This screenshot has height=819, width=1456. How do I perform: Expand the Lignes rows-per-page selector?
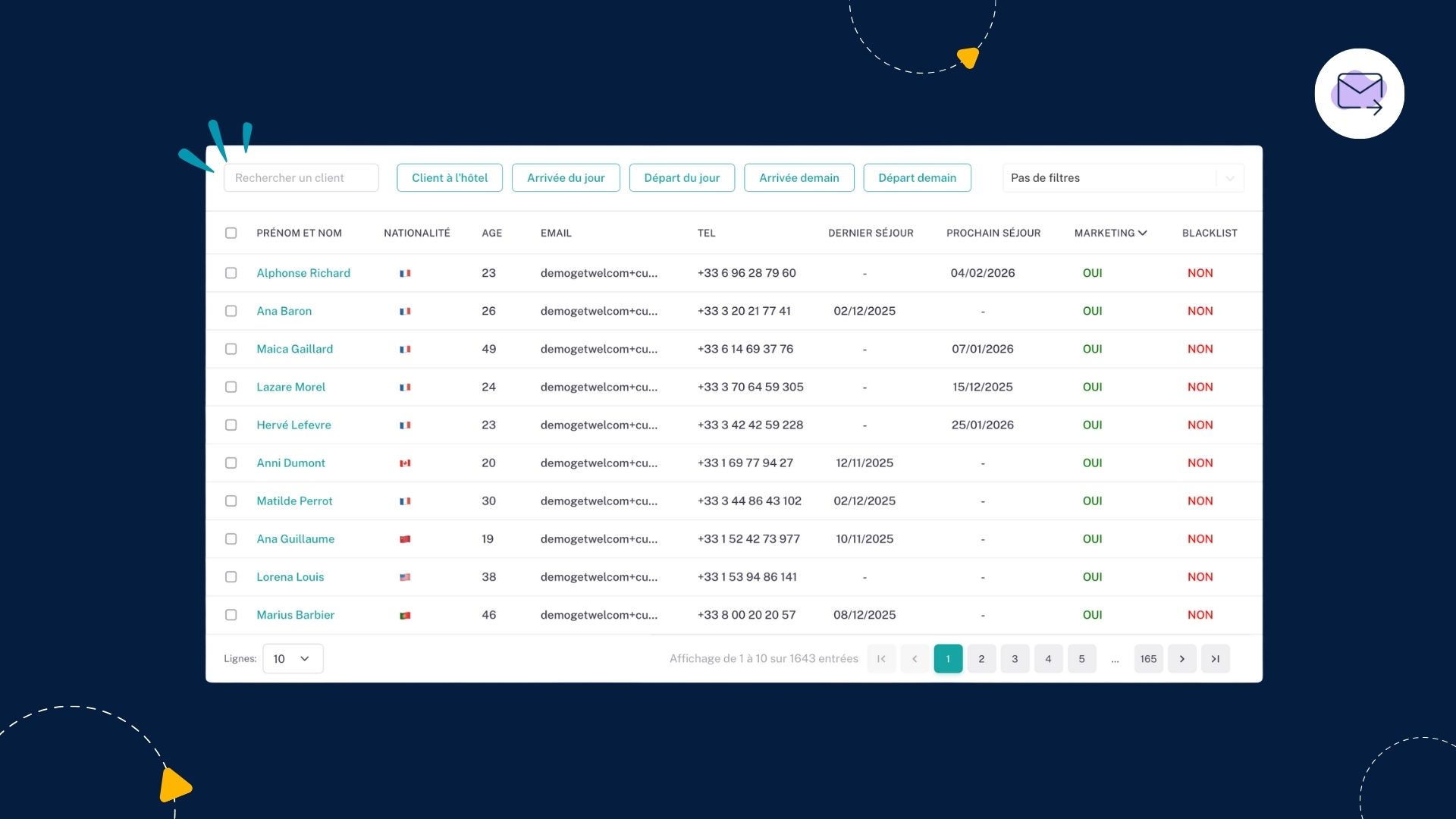coord(293,658)
